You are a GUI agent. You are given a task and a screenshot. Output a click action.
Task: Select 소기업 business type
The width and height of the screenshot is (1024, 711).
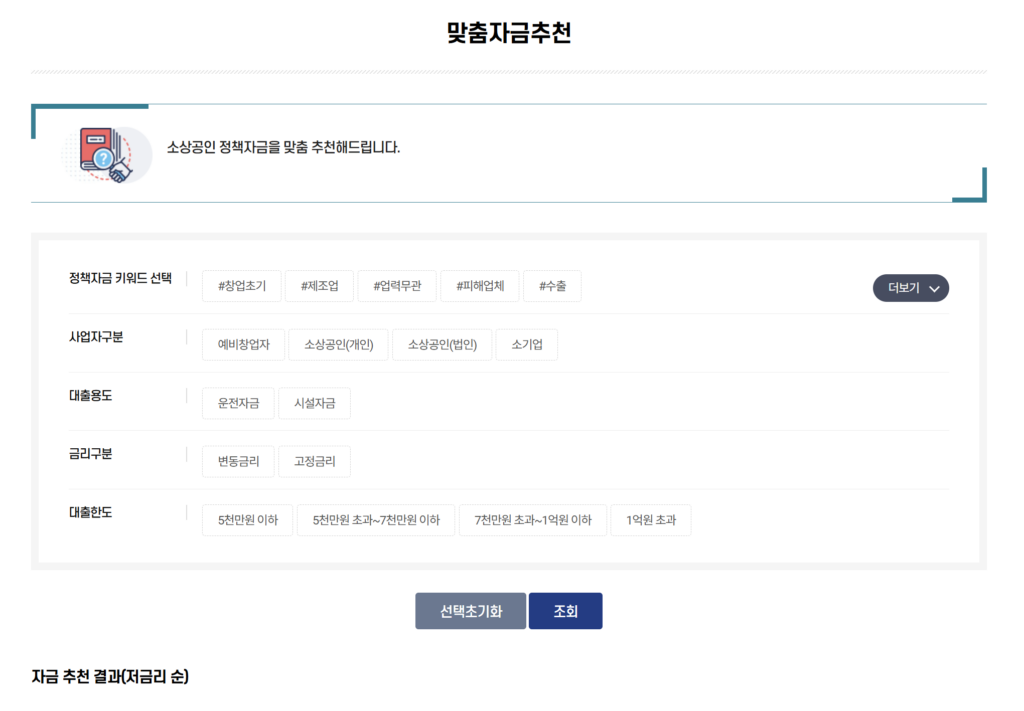tap(527, 345)
